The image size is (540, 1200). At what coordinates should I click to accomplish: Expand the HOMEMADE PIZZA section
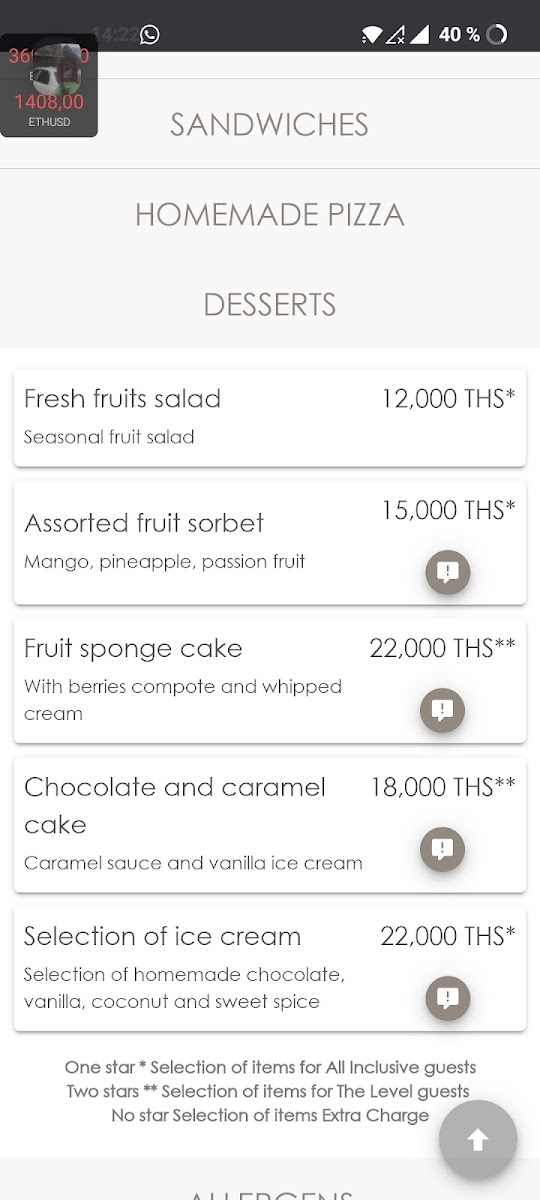tap(270, 214)
